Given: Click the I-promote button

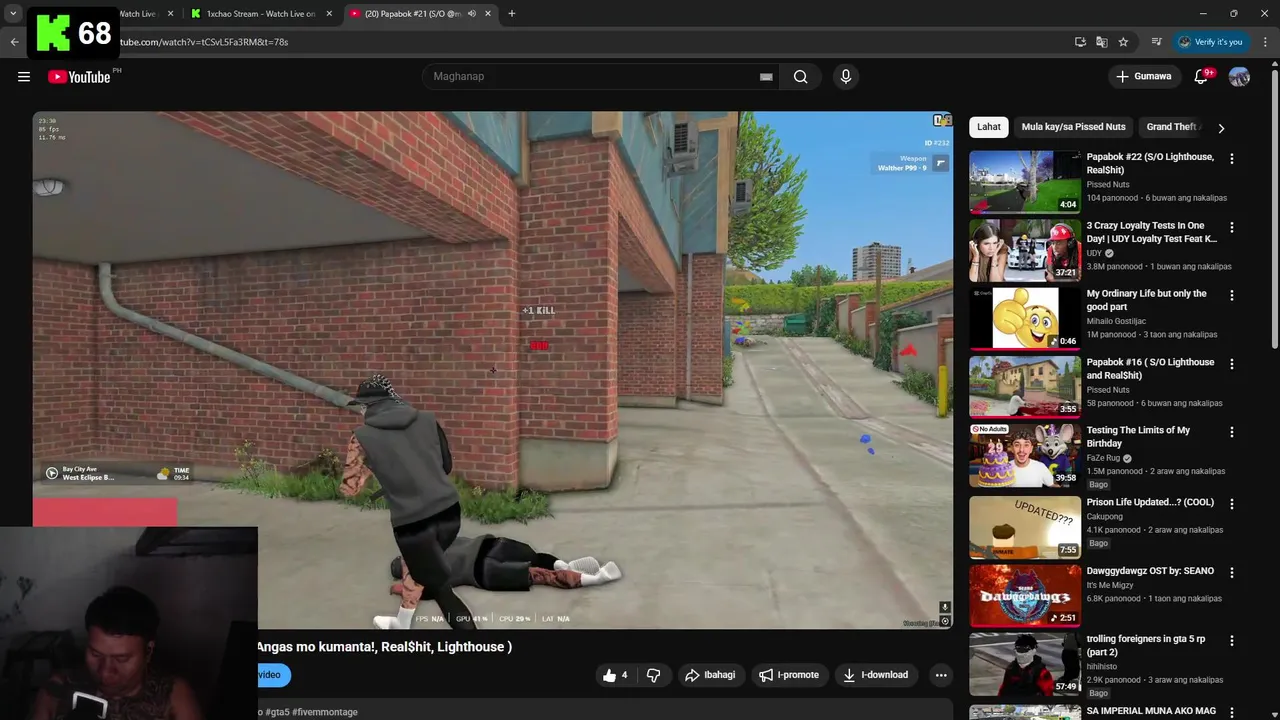Looking at the screenshot, I should (x=789, y=675).
